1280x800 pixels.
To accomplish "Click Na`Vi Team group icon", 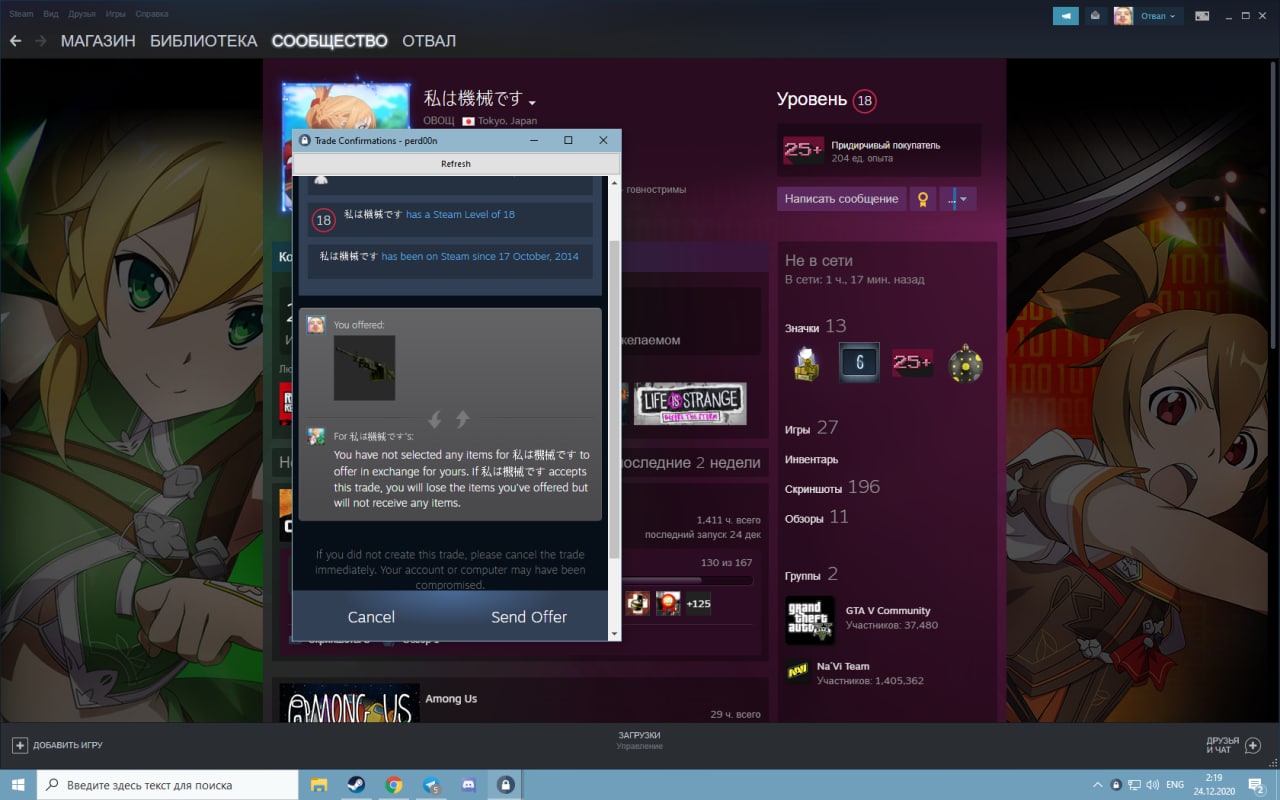I will click(798, 672).
